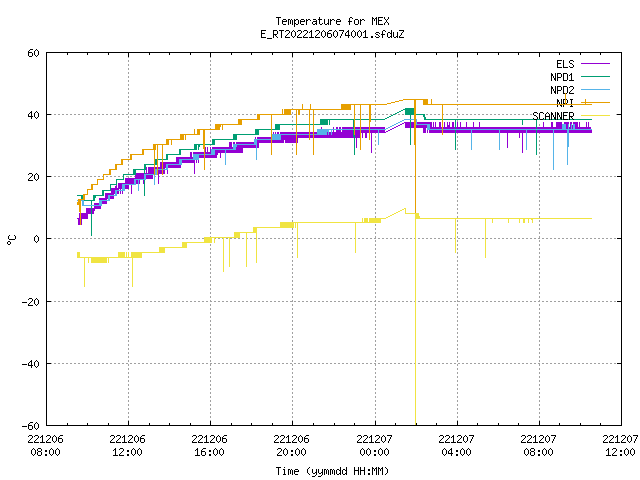Click the x-axis tick '221206 08:00'
The width and height of the screenshot is (640, 480).
click(x=46, y=446)
